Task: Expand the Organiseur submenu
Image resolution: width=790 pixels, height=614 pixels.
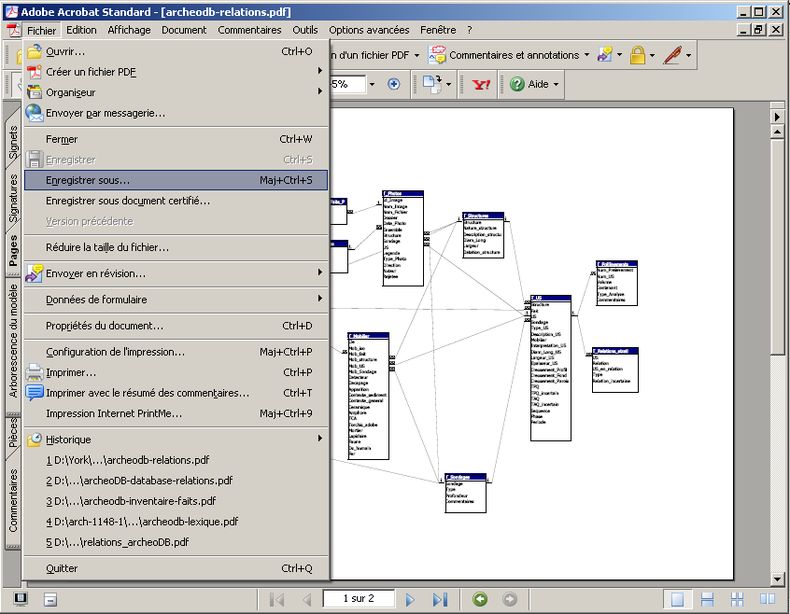Action: pyautogui.click(x=176, y=92)
